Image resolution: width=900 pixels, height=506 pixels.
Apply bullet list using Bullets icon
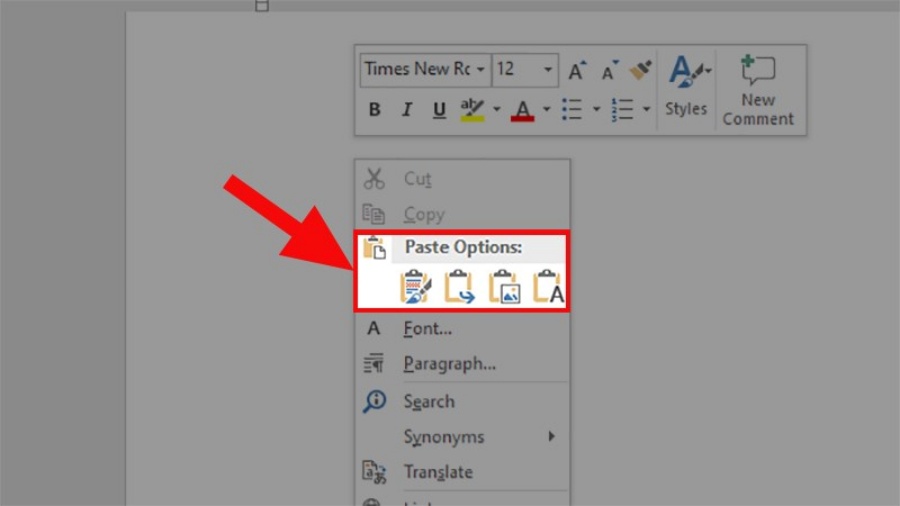point(572,109)
